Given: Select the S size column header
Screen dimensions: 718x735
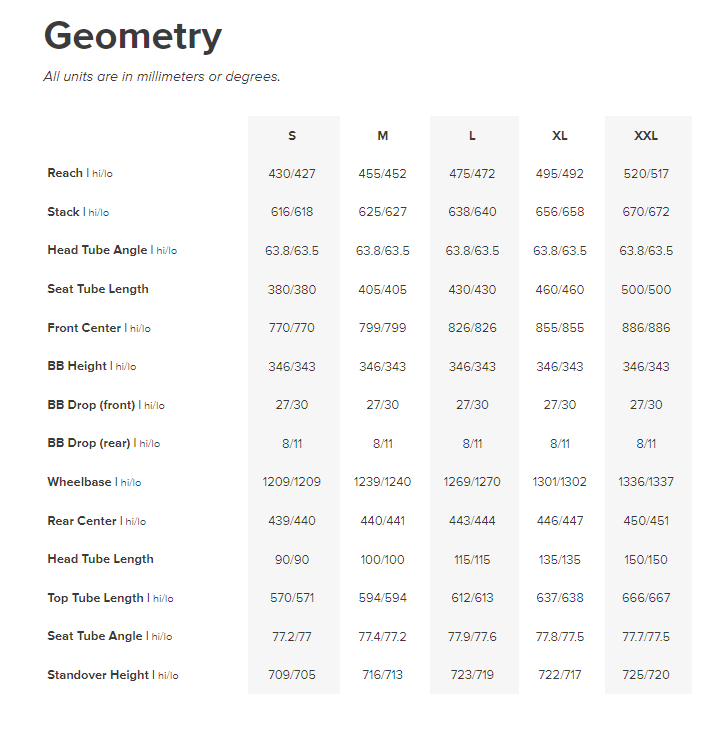Looking at the screenshot, I should tap(292, 136).
